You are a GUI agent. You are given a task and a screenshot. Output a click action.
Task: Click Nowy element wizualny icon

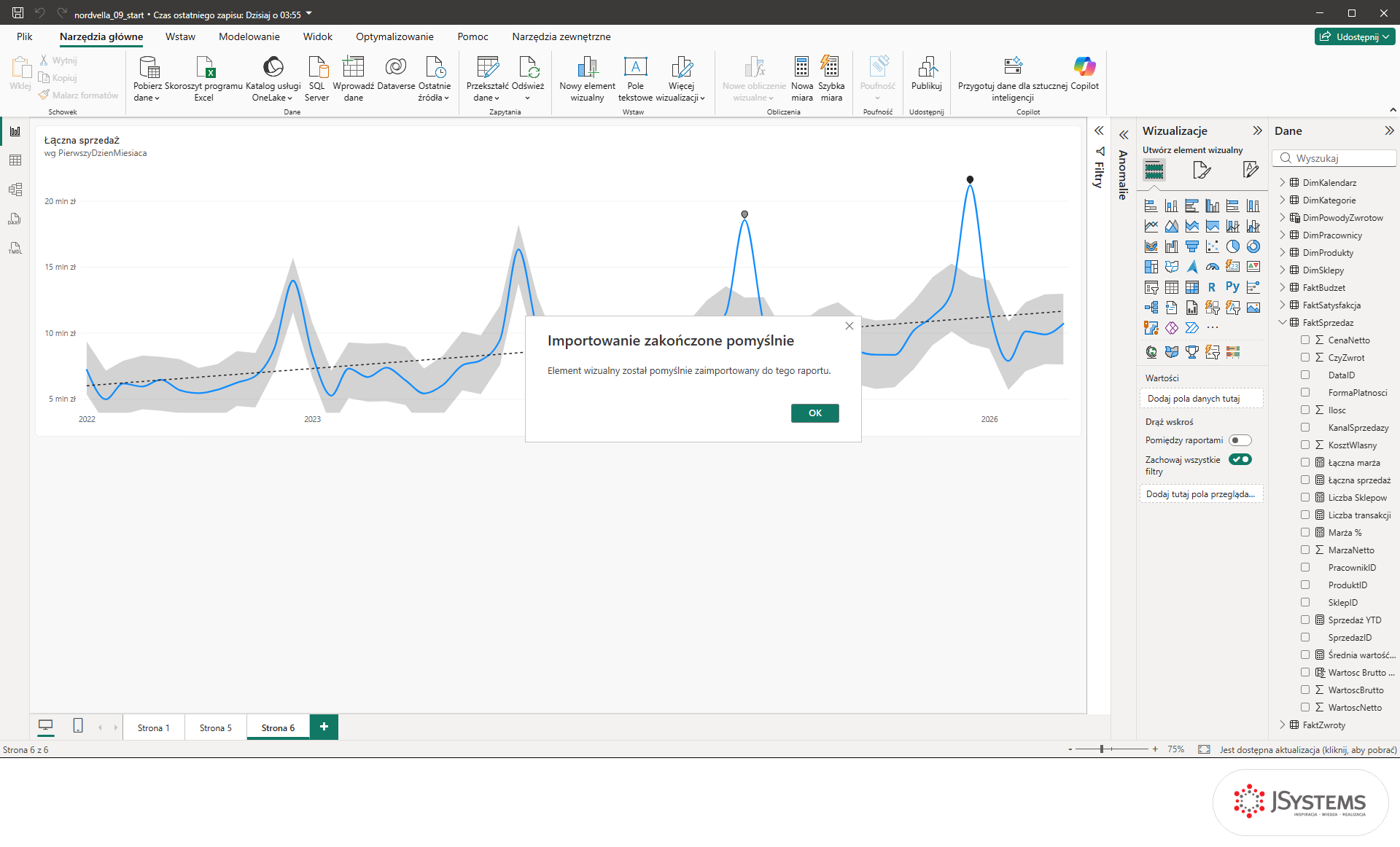(x=587, y=68)
